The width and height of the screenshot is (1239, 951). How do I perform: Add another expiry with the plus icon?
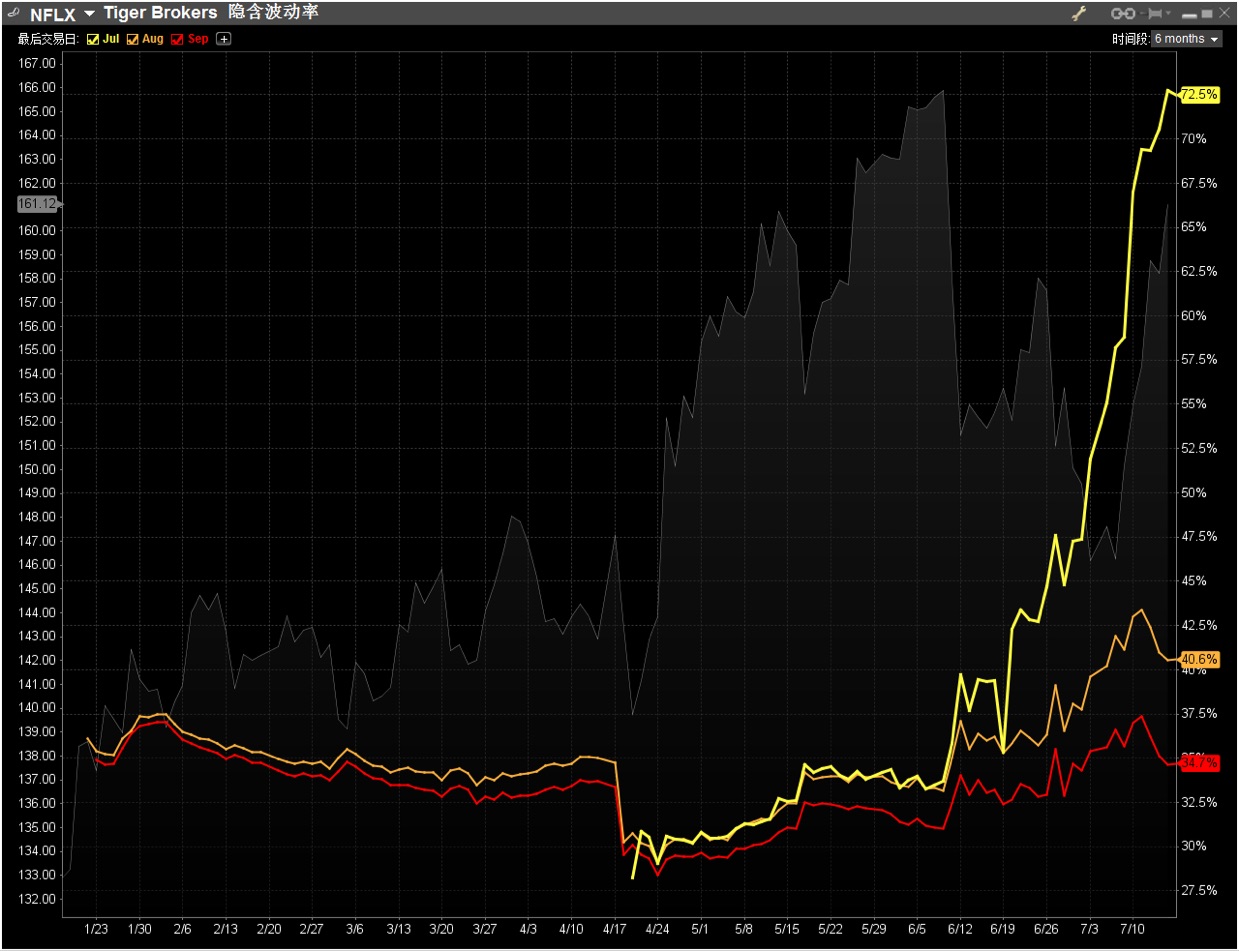point(223,39)
